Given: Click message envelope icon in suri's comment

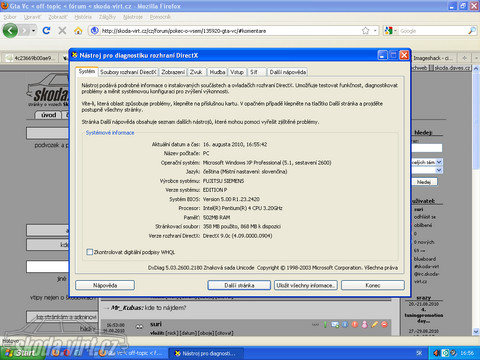Looking at the screenshot, I should 335,324.
